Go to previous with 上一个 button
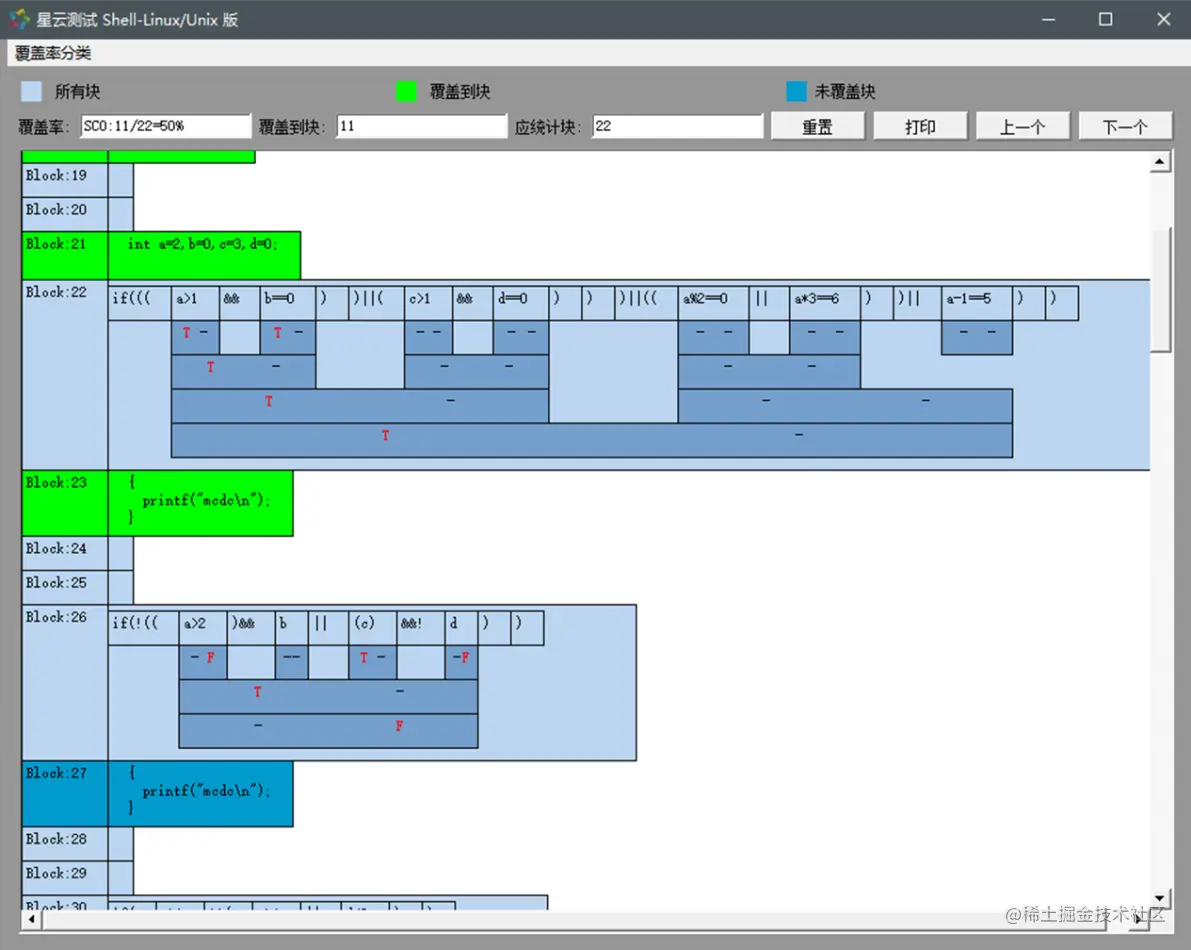Image resolution: width=1191 pixels, height=950 pixels. tap(1022, 126)
